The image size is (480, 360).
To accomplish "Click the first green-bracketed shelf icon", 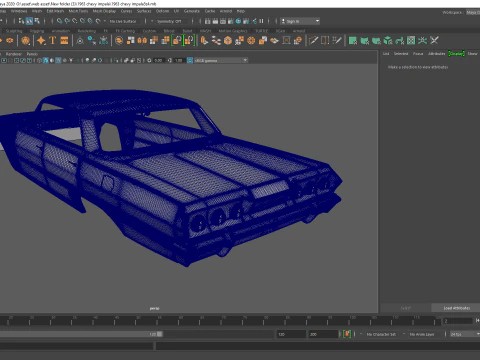I will point(177,41).
